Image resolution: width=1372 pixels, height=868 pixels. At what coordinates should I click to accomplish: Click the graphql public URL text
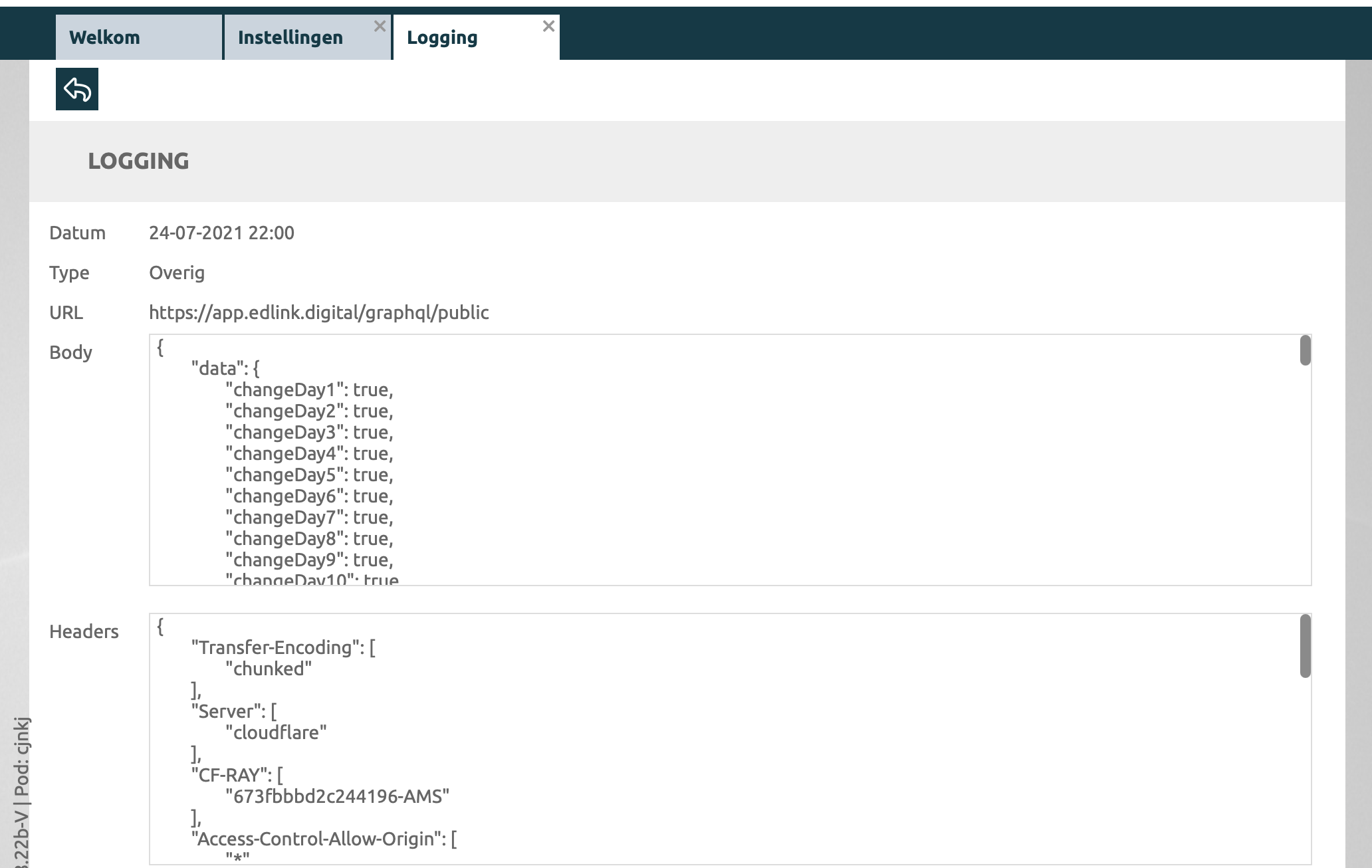pos(318,313)
